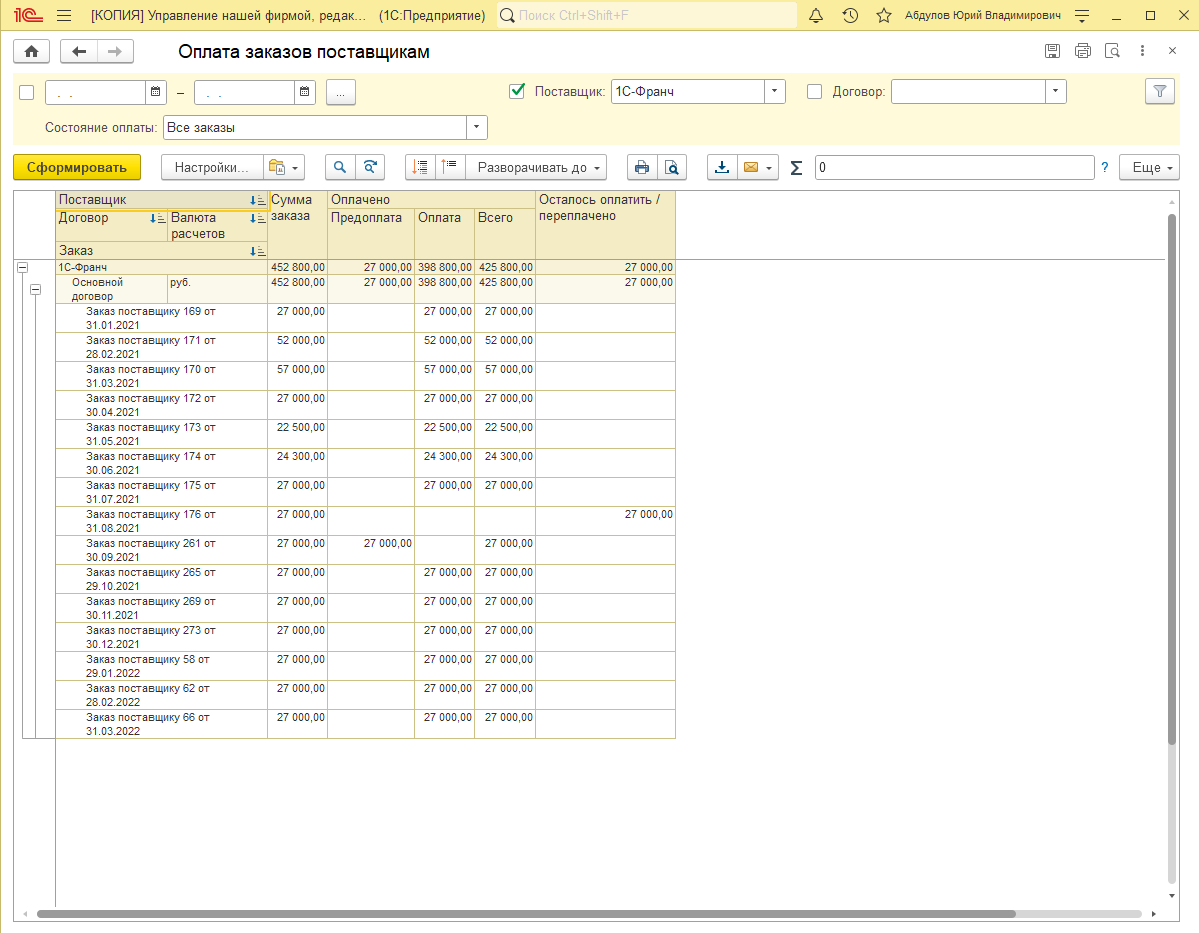
Task: Calculate sum with the sigma icon
Action: (x=796, y=167)
